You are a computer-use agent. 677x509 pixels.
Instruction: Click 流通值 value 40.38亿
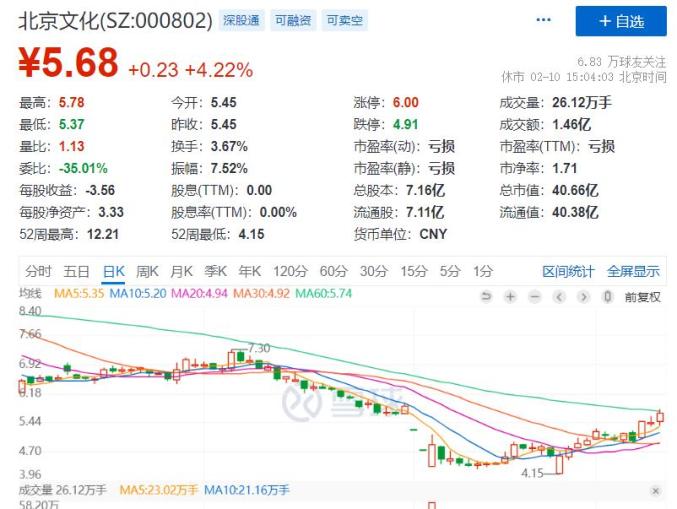point(575,212)
